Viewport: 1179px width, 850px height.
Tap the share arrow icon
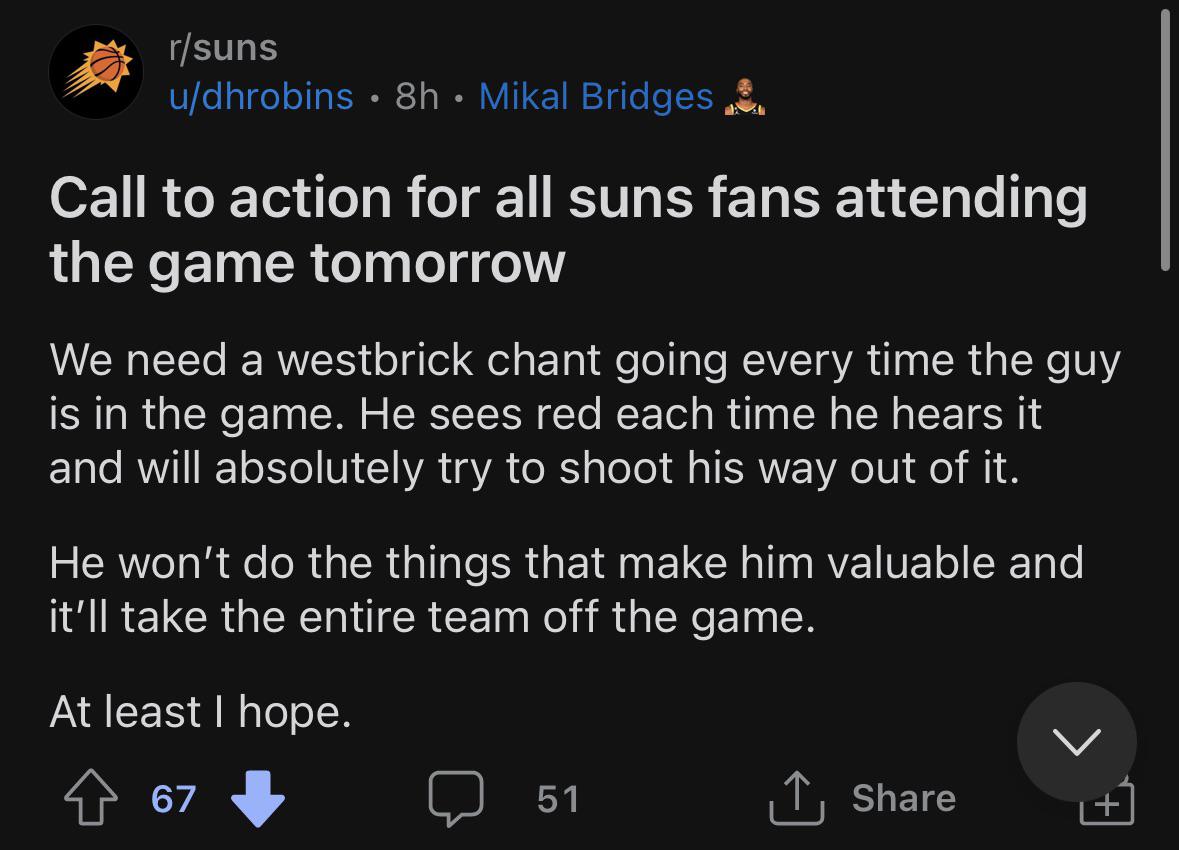(796, 799)
